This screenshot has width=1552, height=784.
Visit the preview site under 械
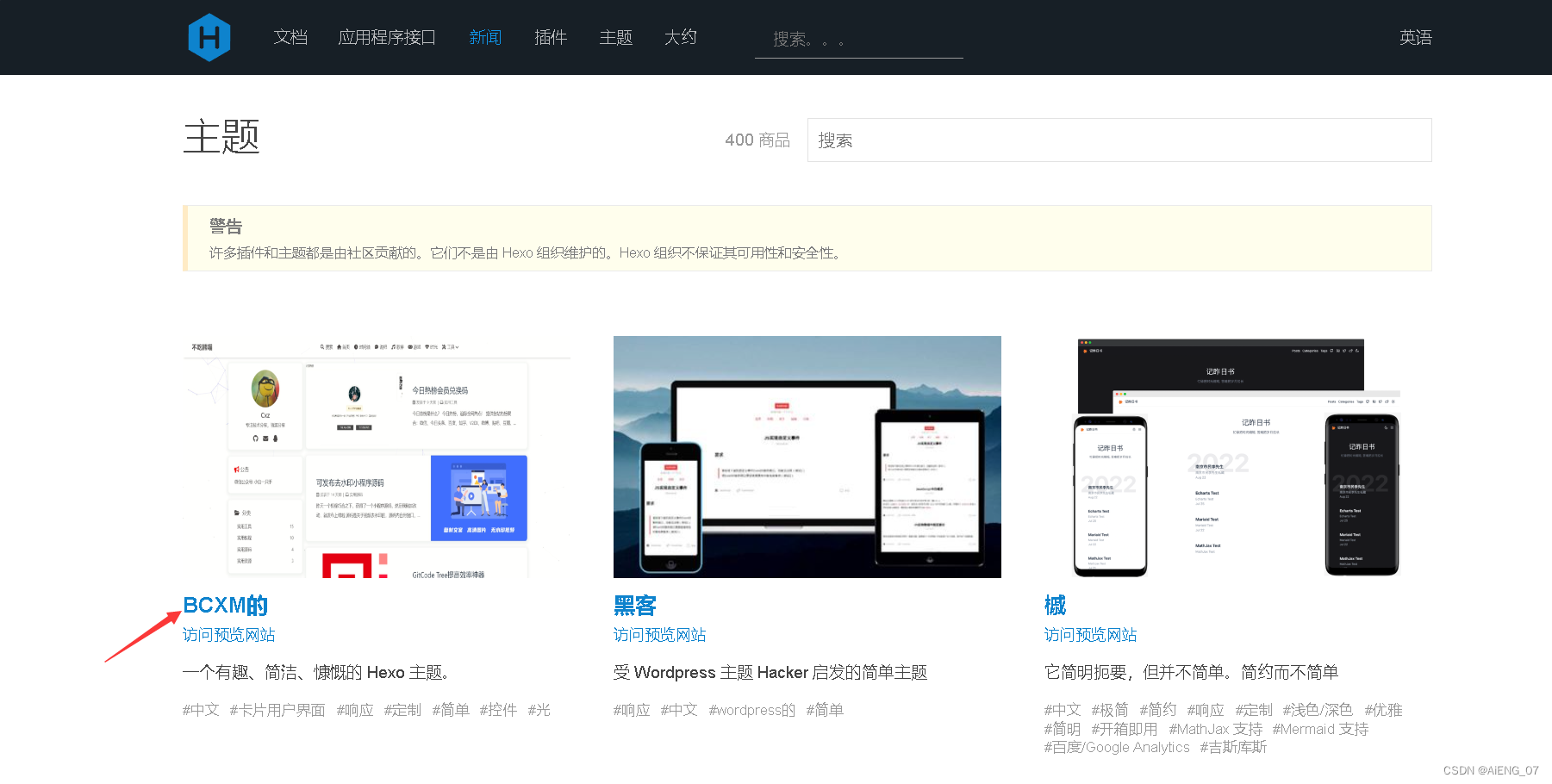(1091, 635)
